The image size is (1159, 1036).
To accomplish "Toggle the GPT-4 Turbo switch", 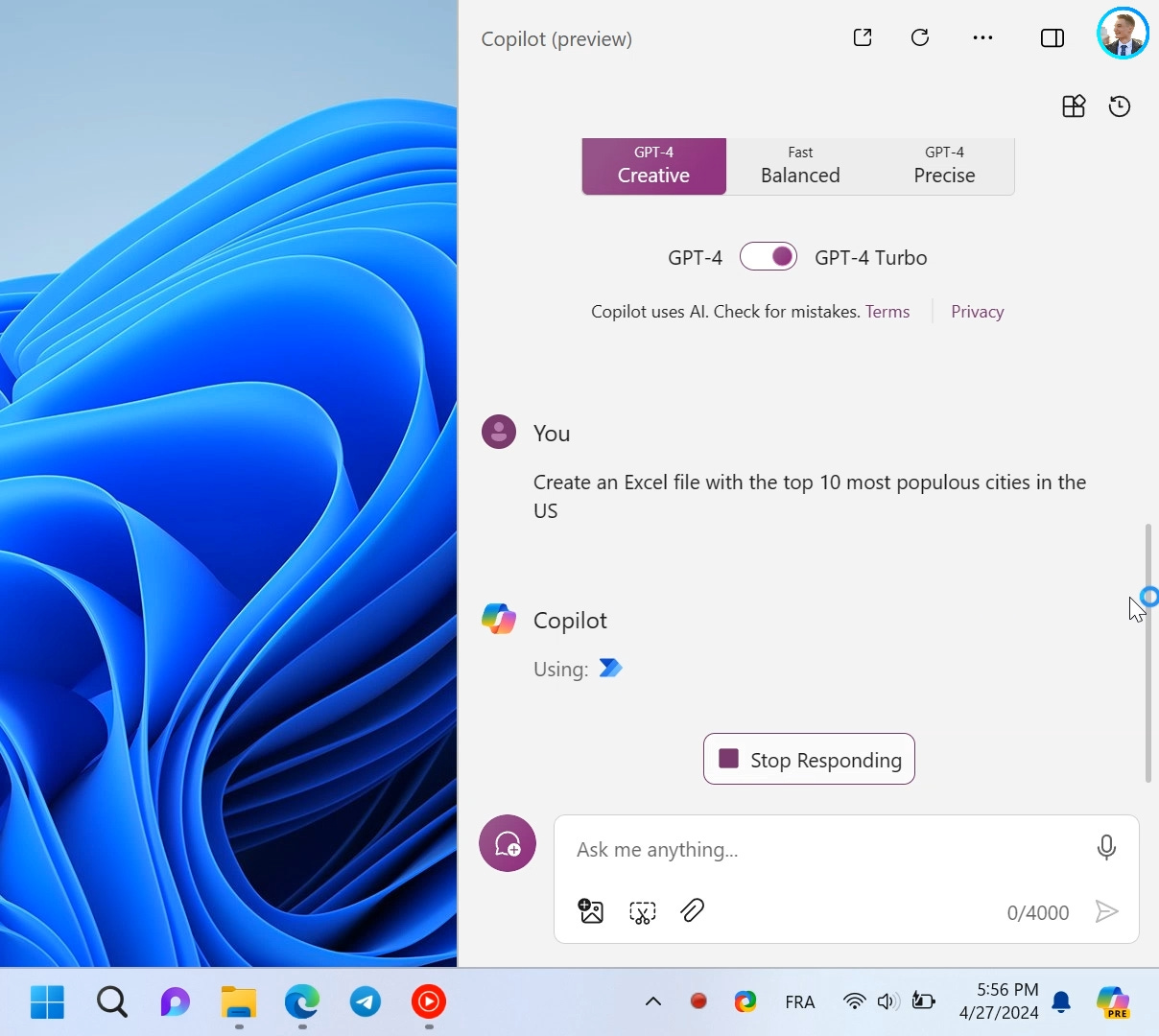I will pyautogui.click(x=769, y=256).
